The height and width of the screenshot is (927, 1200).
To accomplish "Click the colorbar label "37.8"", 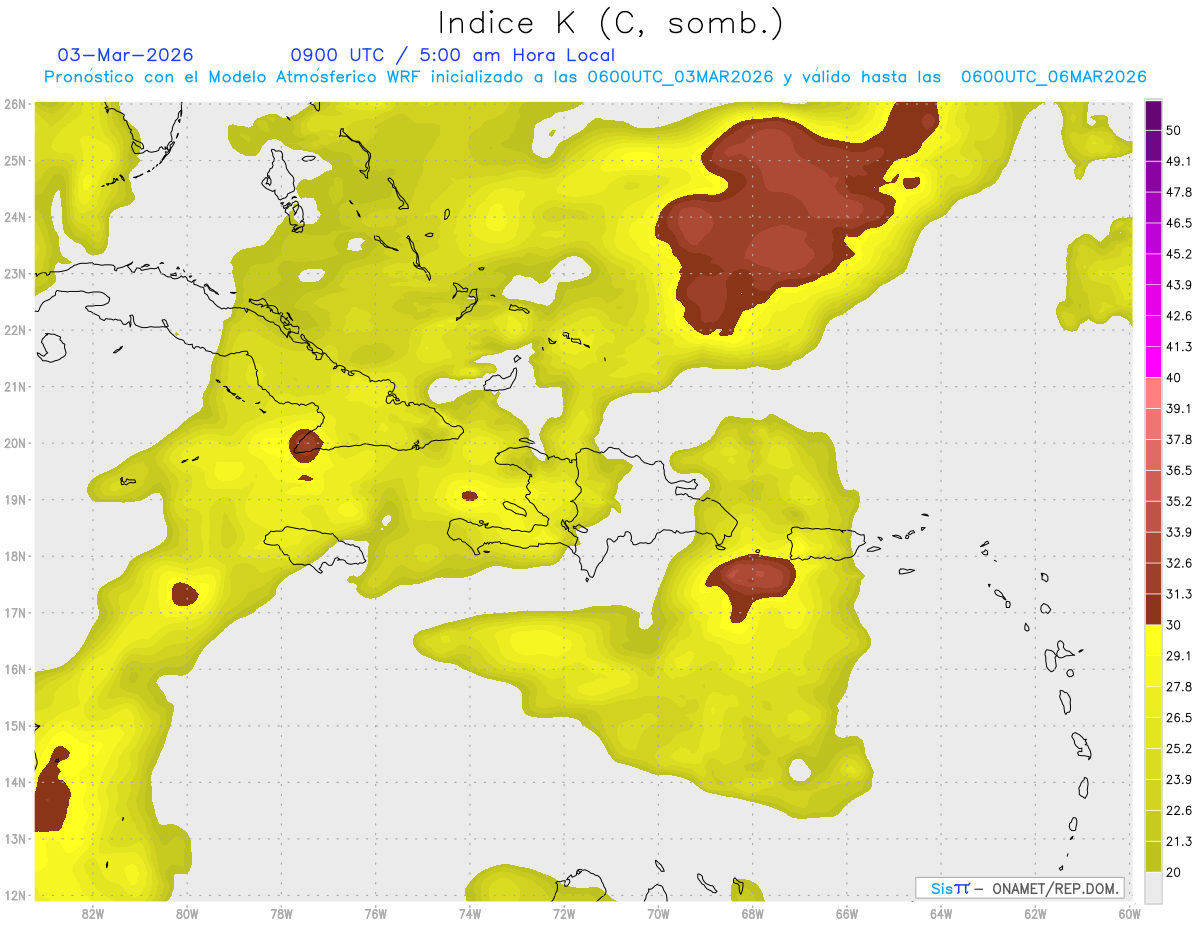I will (1179, 440).
